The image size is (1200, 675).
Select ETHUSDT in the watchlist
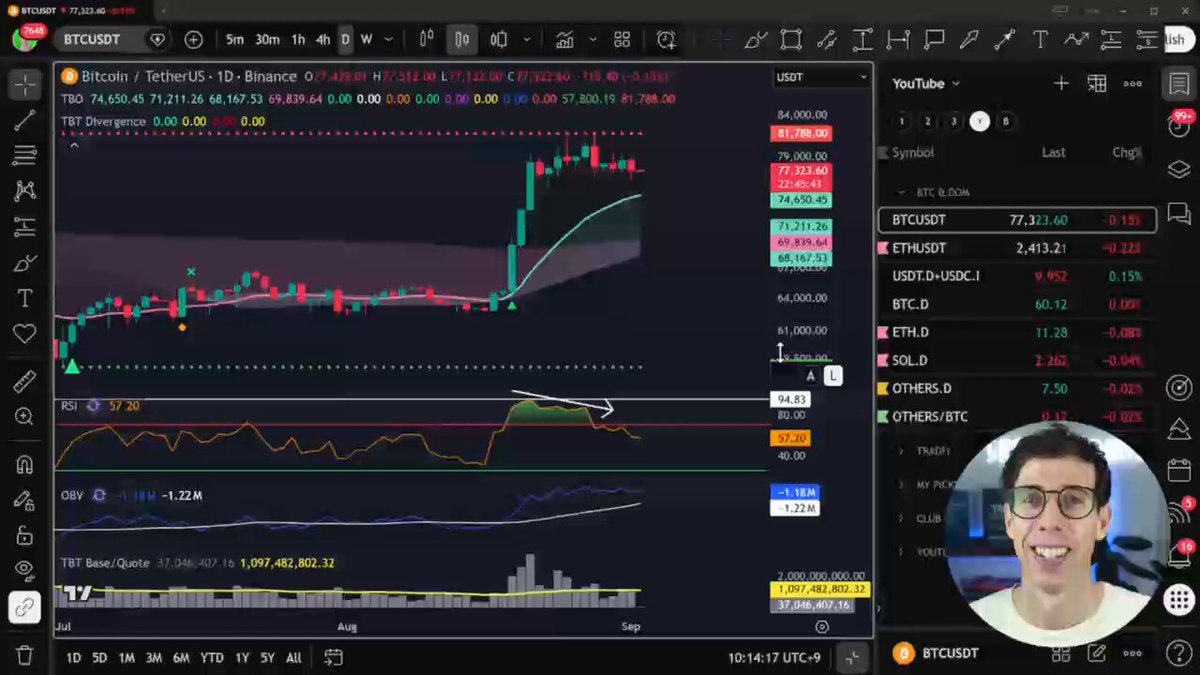(x=1017, y=248)
